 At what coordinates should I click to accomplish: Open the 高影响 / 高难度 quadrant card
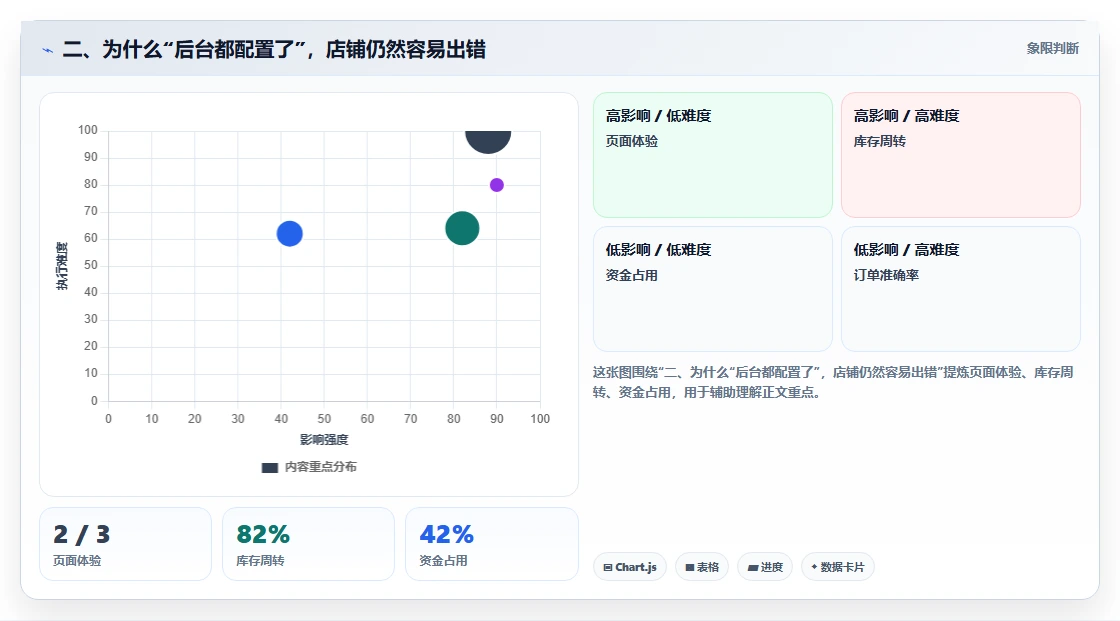coord(961,155)
